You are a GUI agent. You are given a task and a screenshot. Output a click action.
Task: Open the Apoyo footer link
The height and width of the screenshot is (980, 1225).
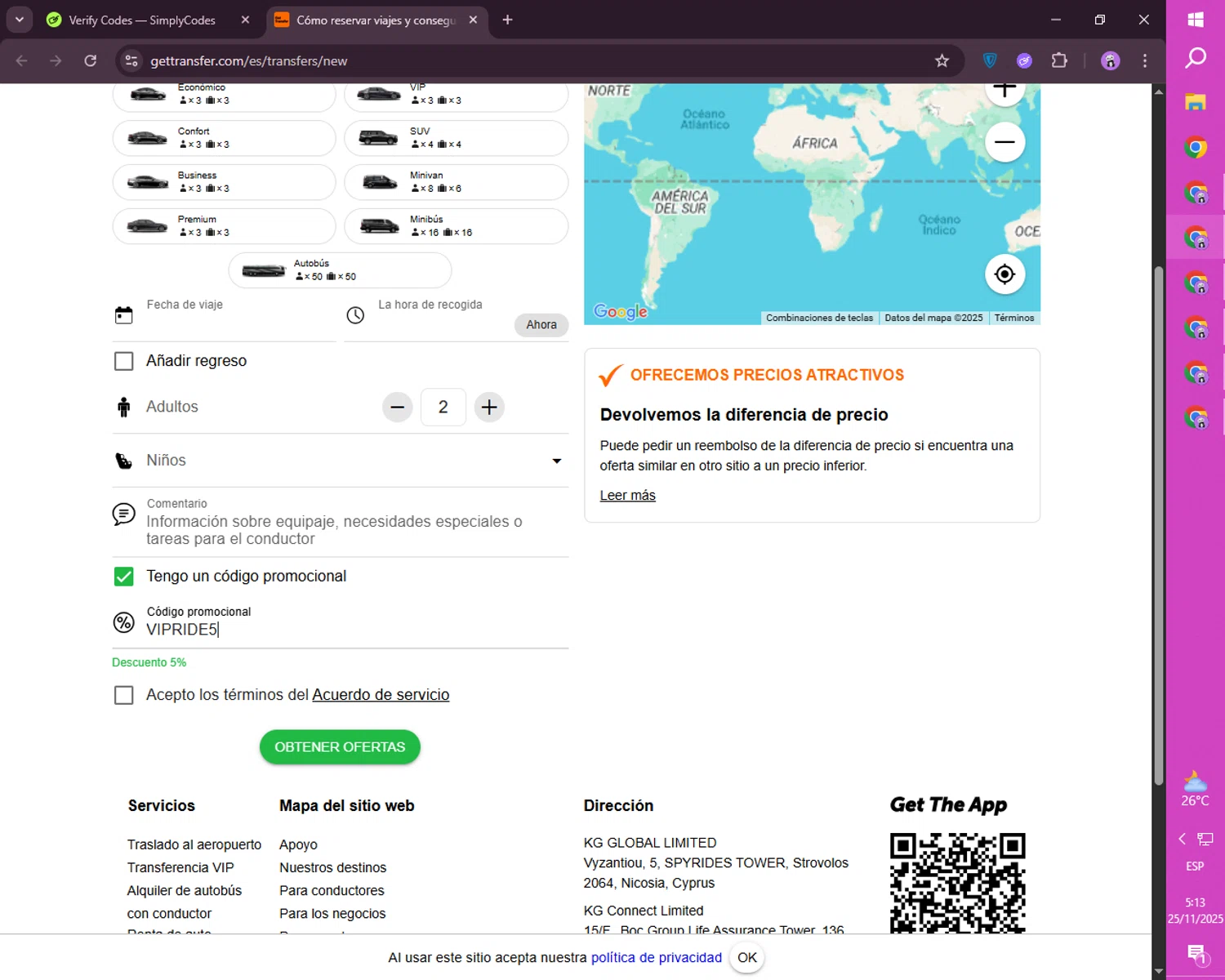pyautogui.click(x=298, y=844)
